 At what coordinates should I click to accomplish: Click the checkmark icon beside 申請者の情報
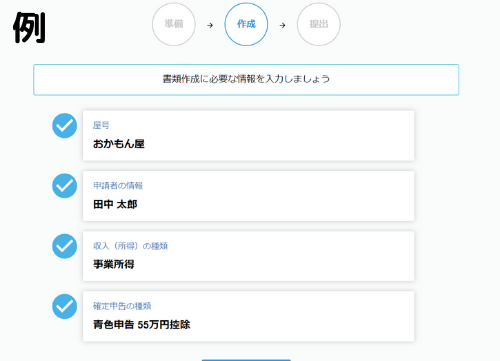click(65, 186)
